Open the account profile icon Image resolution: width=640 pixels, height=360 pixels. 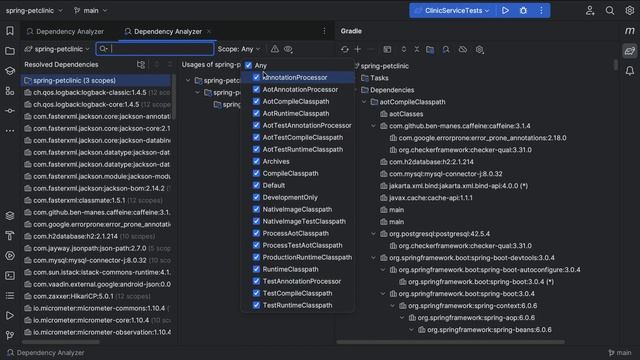point(590,11)
